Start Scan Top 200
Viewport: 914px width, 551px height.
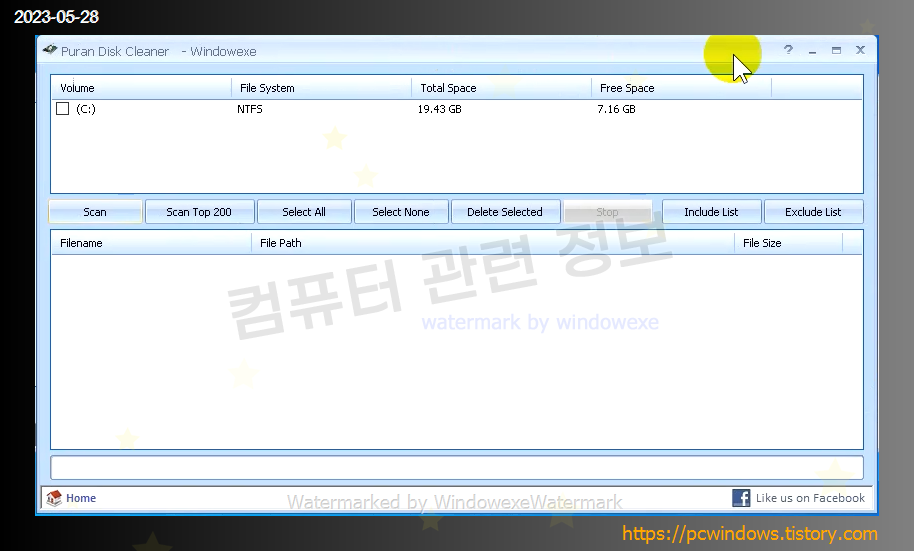pyautogui.click(x=199, y=212)
